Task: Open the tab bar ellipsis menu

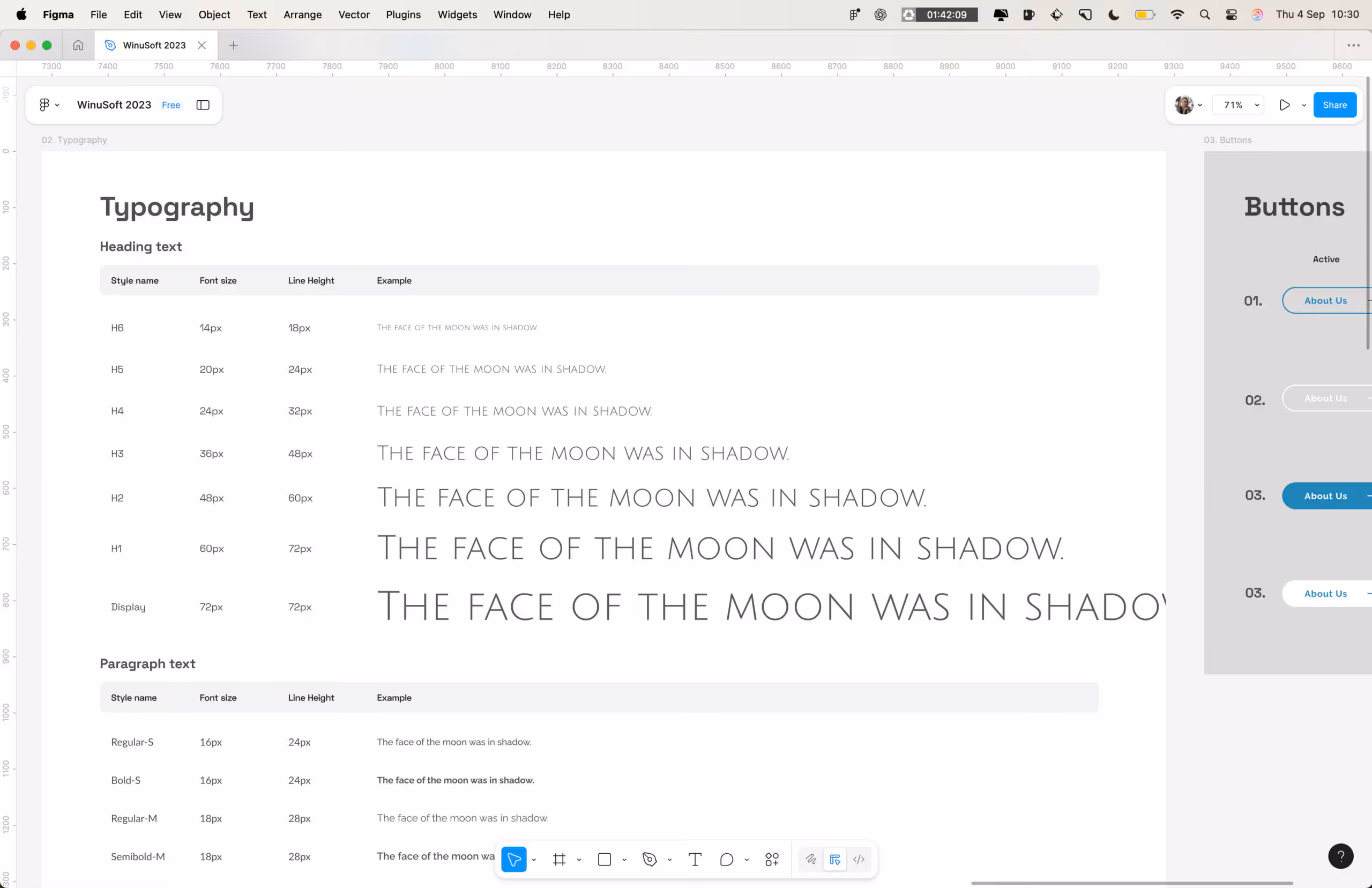Action: (x=1353, y=45)
